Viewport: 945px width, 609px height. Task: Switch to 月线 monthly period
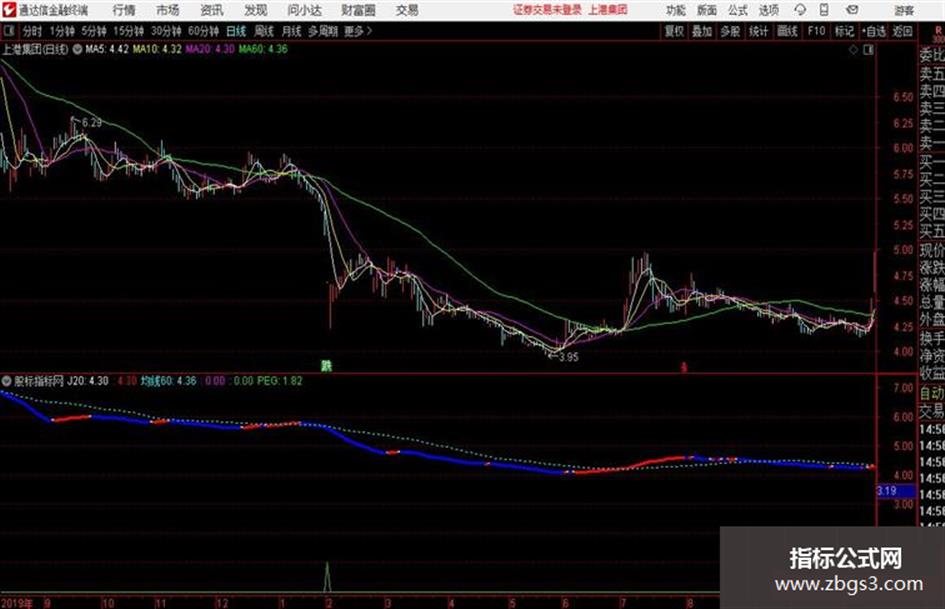click(292, 31)
